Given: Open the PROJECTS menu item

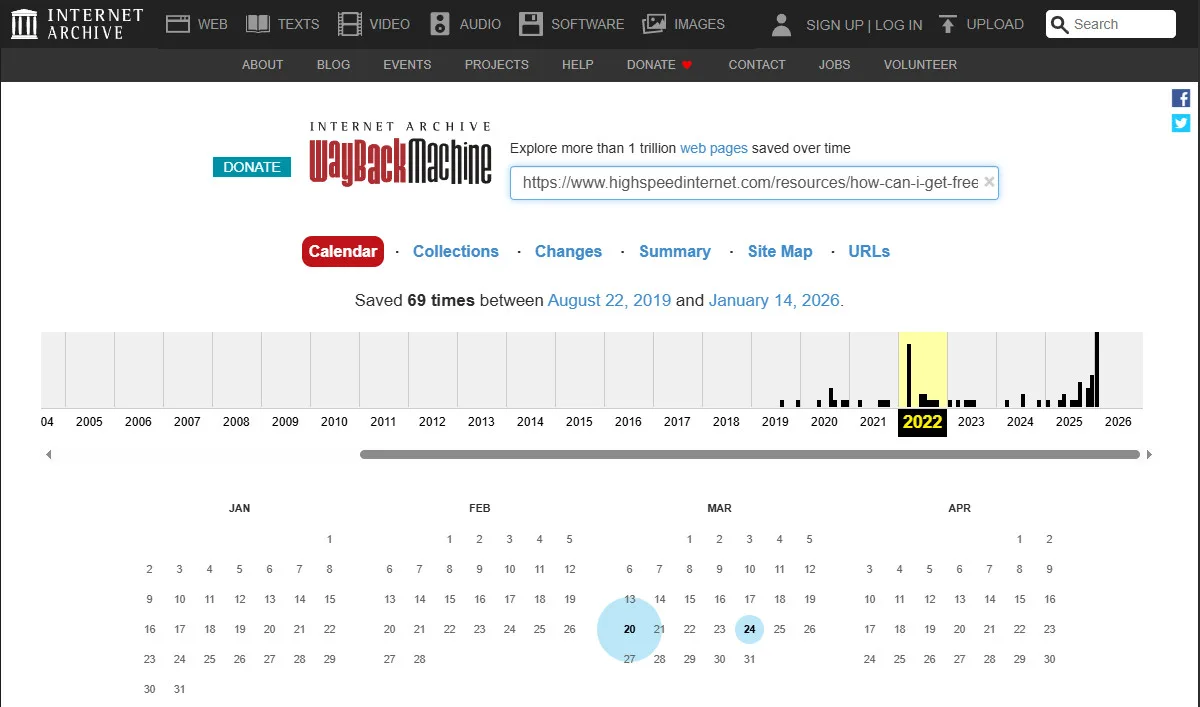Looking at the screenshot, I should click(496, 64).
